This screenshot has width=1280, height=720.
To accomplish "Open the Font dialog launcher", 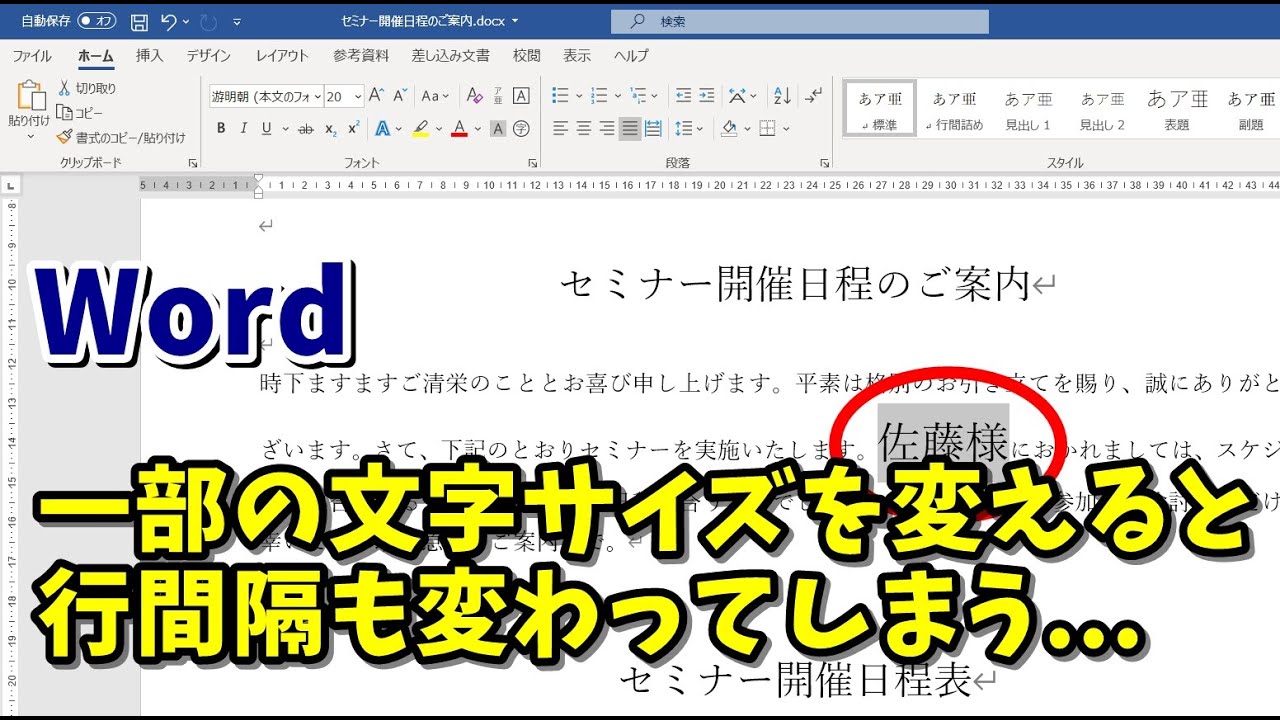I will [x=532, y=162].
